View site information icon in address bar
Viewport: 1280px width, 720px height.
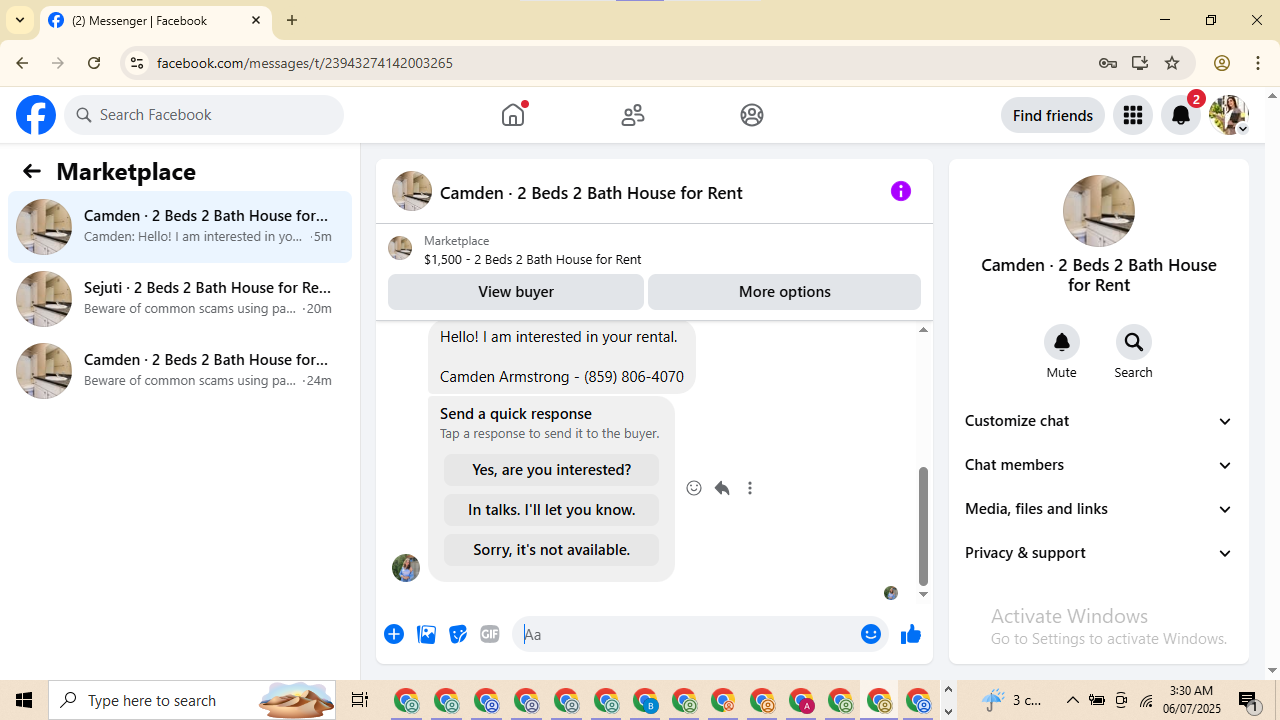[137, 63]
